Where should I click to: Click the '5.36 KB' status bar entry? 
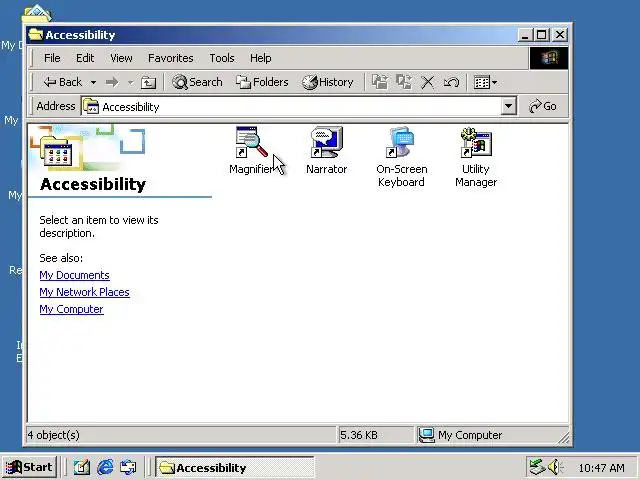tap(359, 435)
